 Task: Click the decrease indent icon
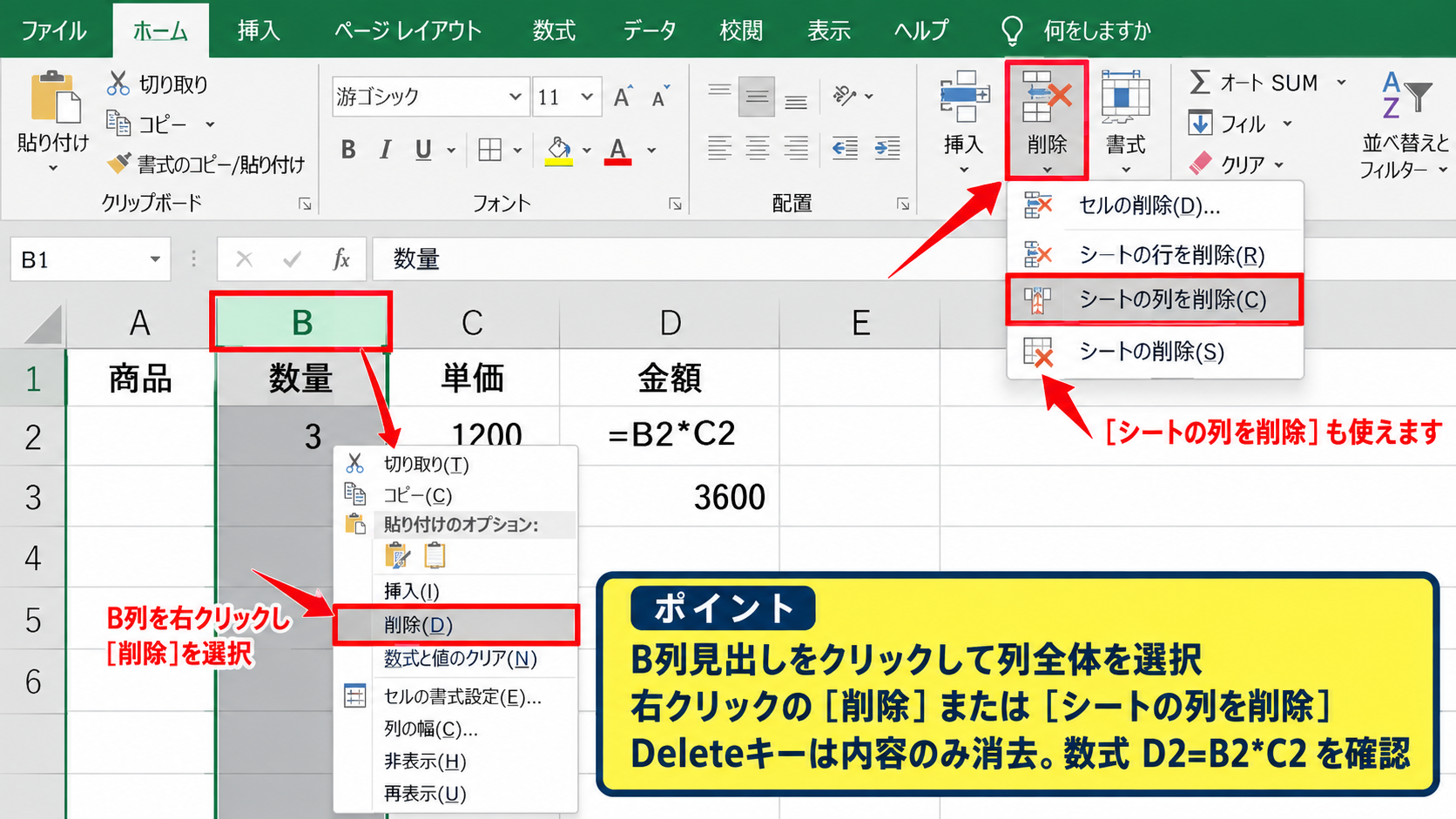point(845,148)
